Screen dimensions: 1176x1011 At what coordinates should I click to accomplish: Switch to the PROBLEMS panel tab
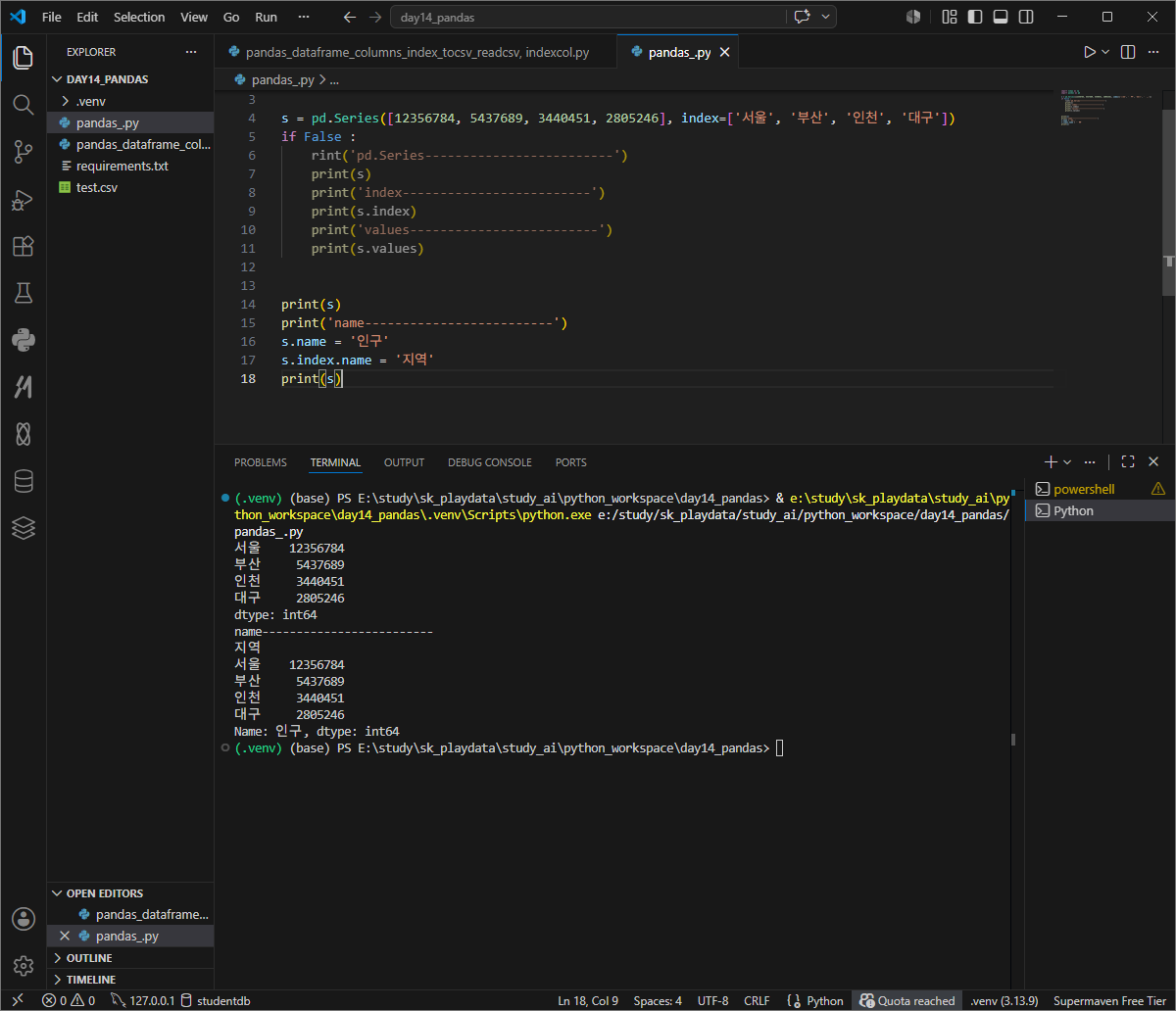coord(261,462)
